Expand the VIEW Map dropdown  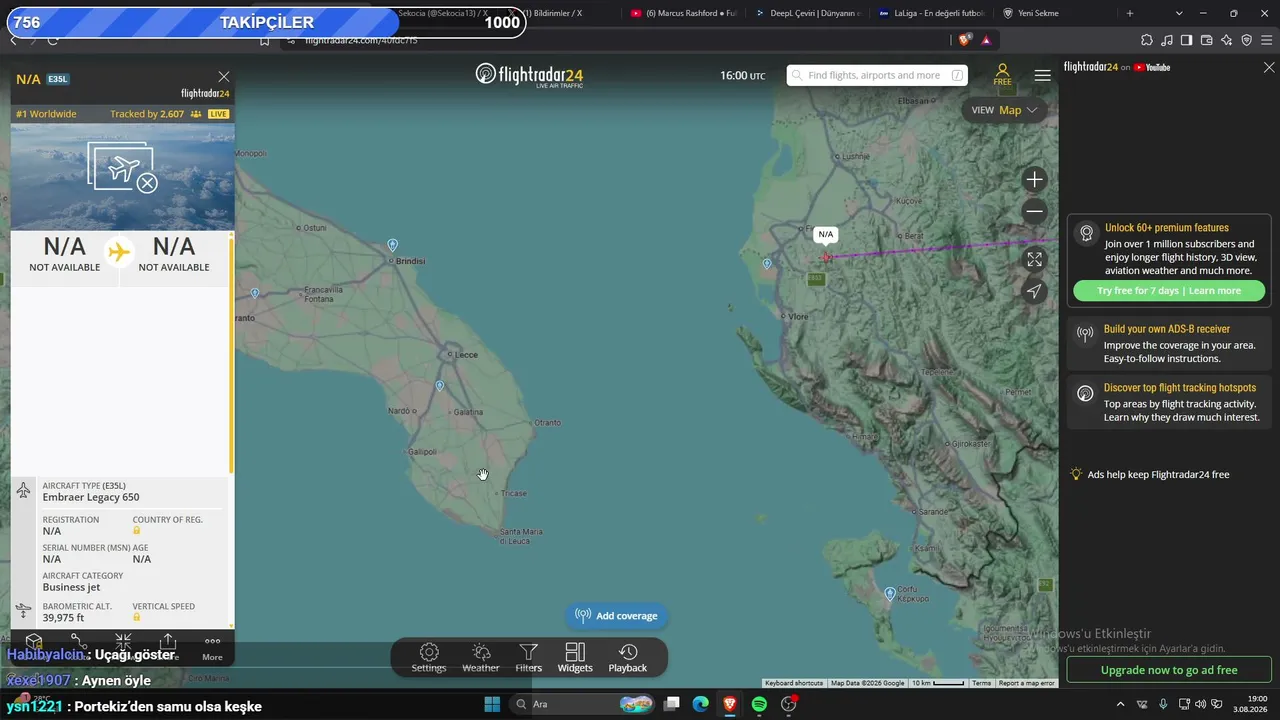click(1004, 110)
